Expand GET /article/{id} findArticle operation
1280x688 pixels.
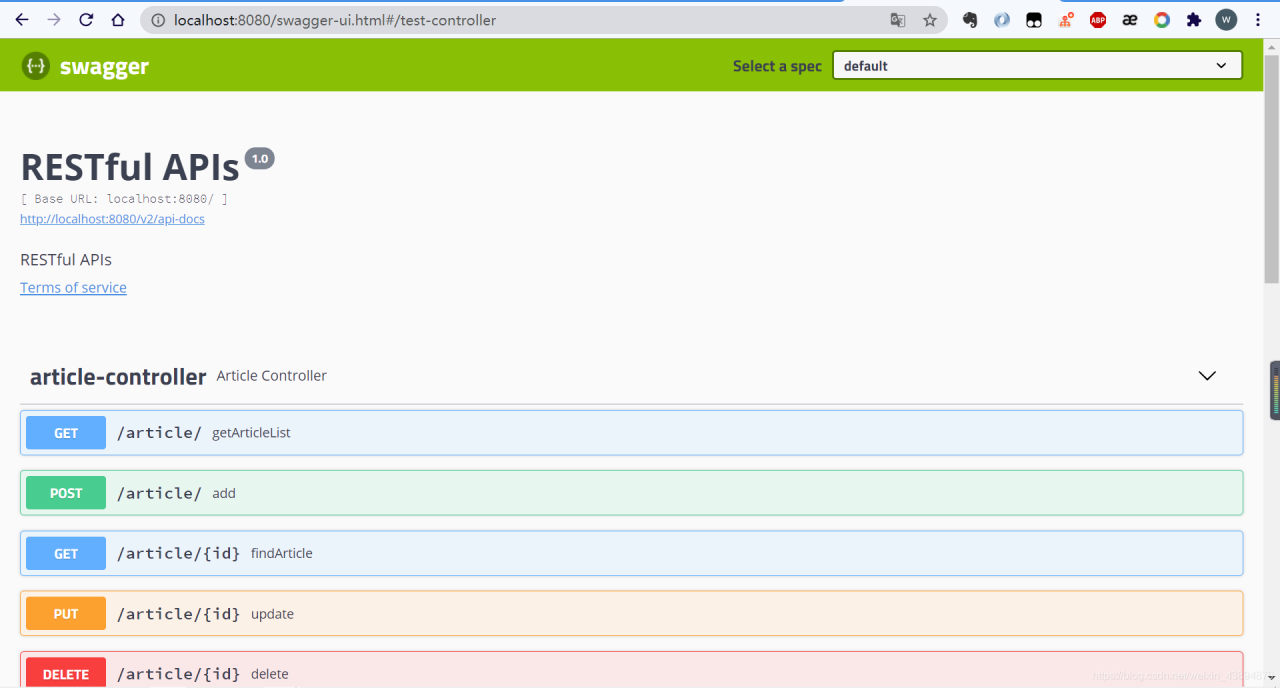coord(631,553)
